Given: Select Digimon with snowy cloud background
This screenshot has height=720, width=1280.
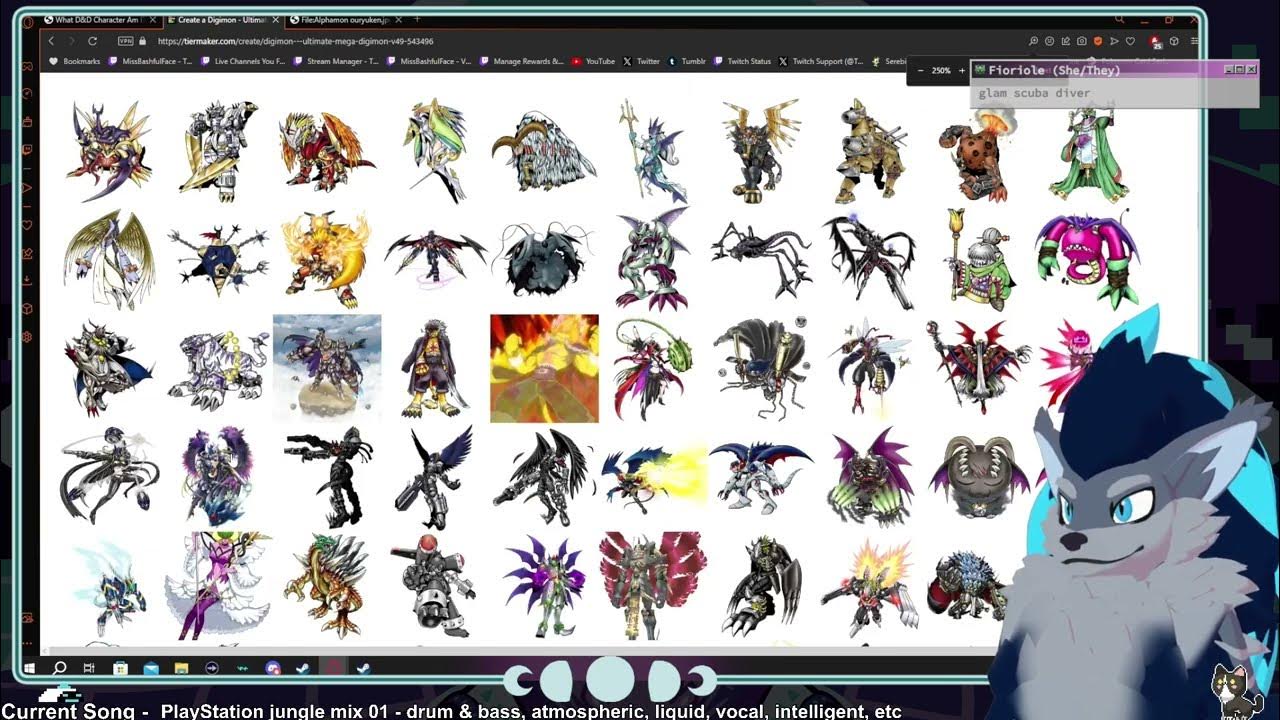Looking at the screenshot, I should click(x=327, y=368).
